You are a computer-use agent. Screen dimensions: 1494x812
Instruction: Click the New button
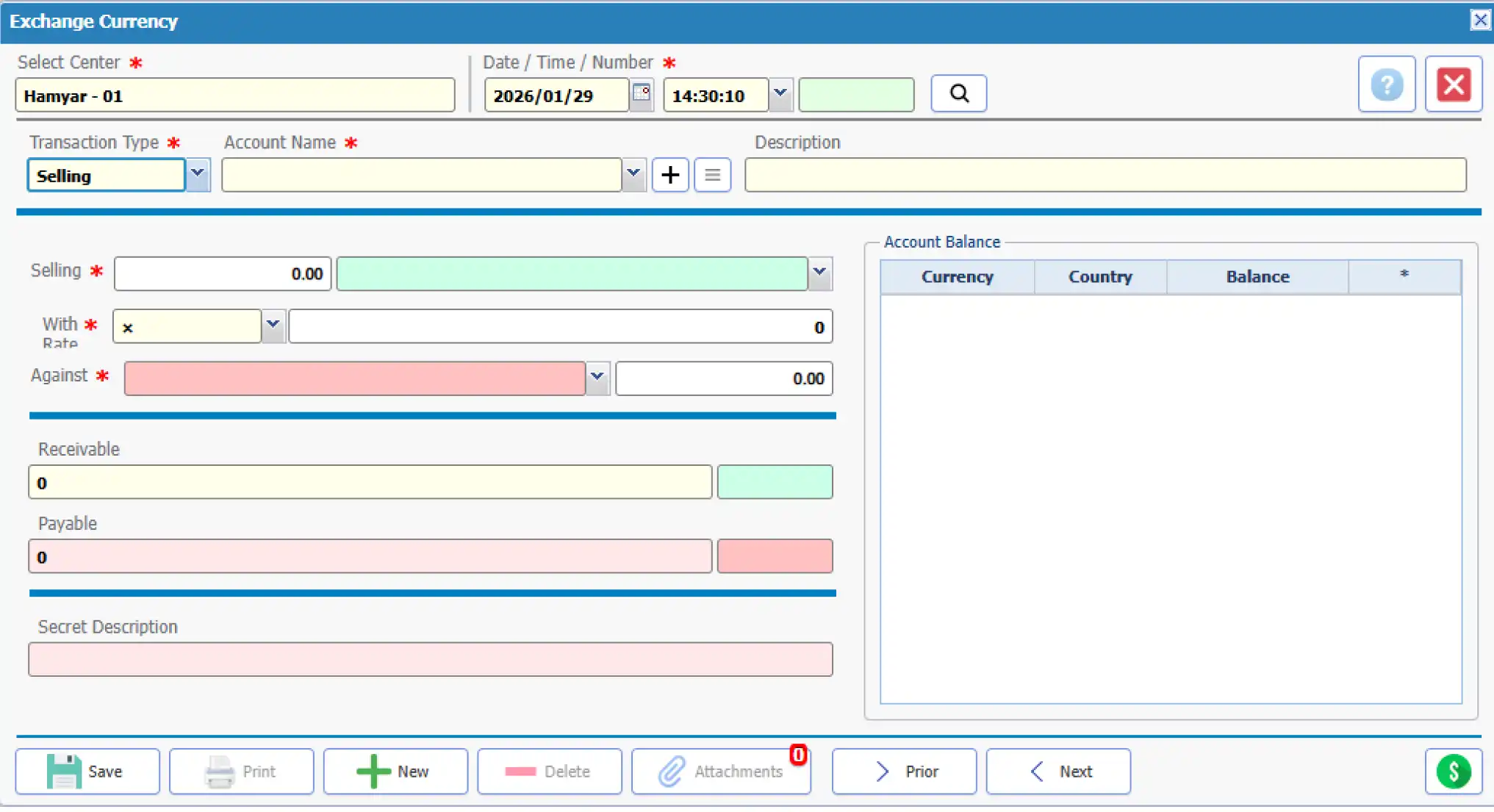click(x=395, y=772)
